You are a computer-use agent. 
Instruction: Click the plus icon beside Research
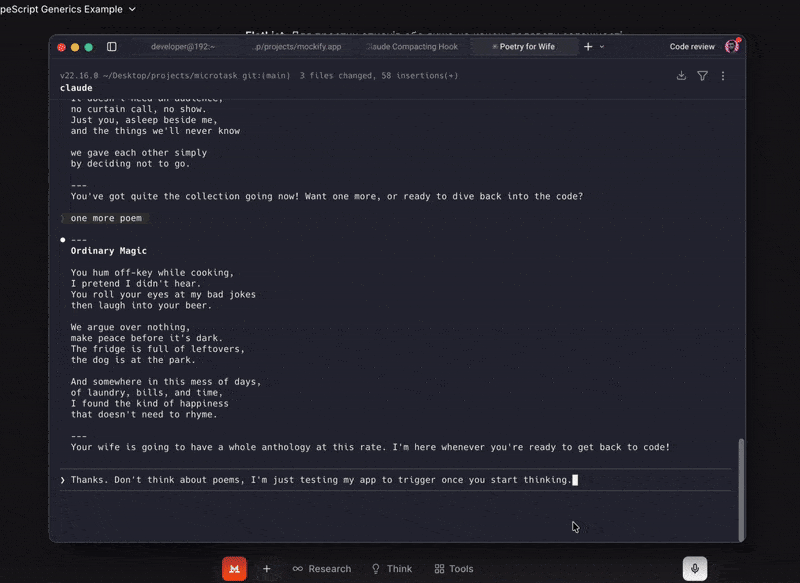[267, 569]
